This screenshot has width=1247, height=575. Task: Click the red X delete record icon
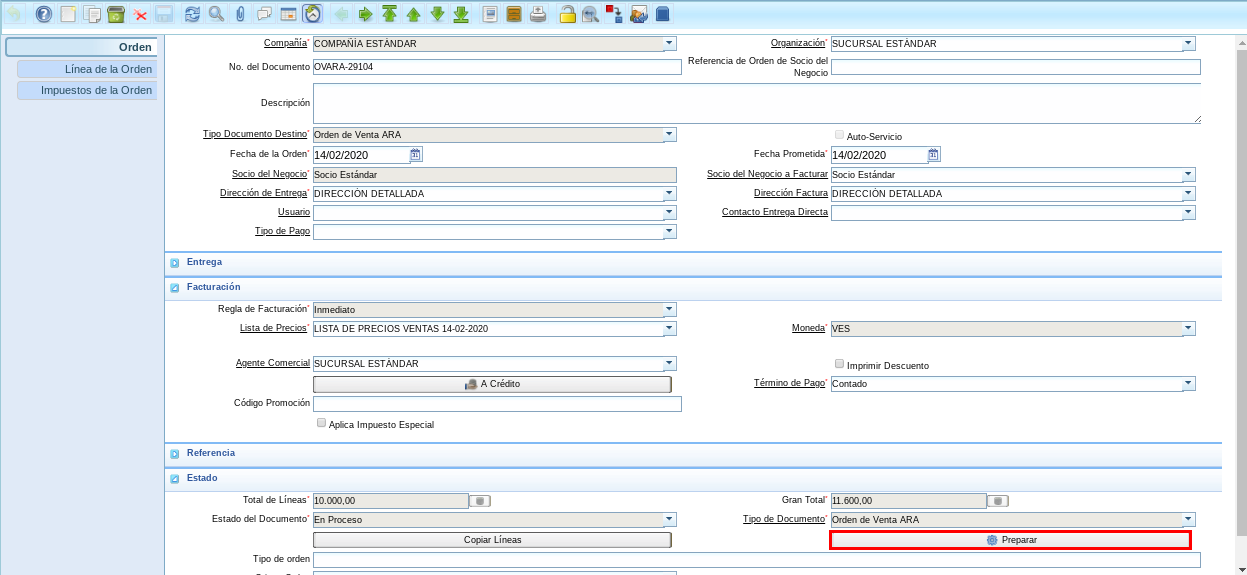[x=140, y=15]
